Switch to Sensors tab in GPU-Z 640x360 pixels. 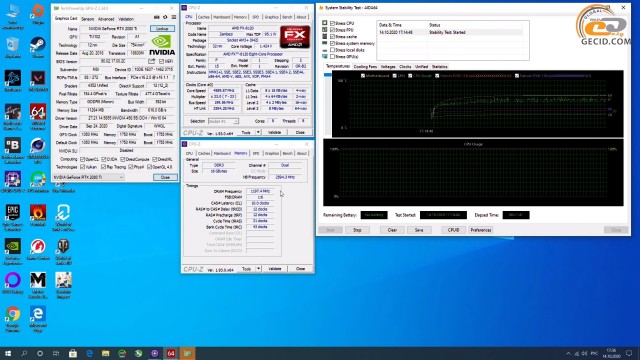(x=87, y=19)
